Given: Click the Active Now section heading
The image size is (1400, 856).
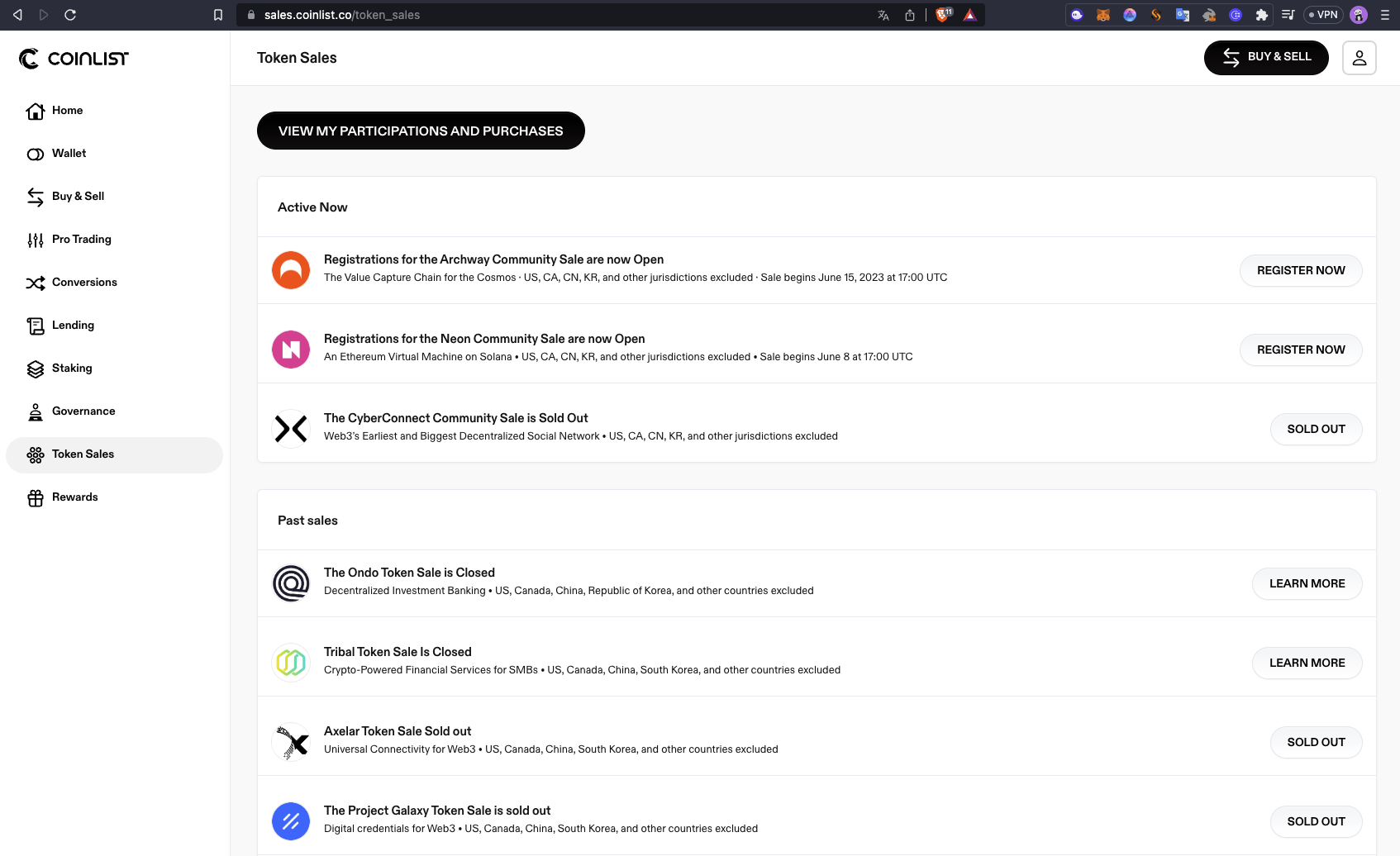Looking at the screenshot, I should (312, 207).
